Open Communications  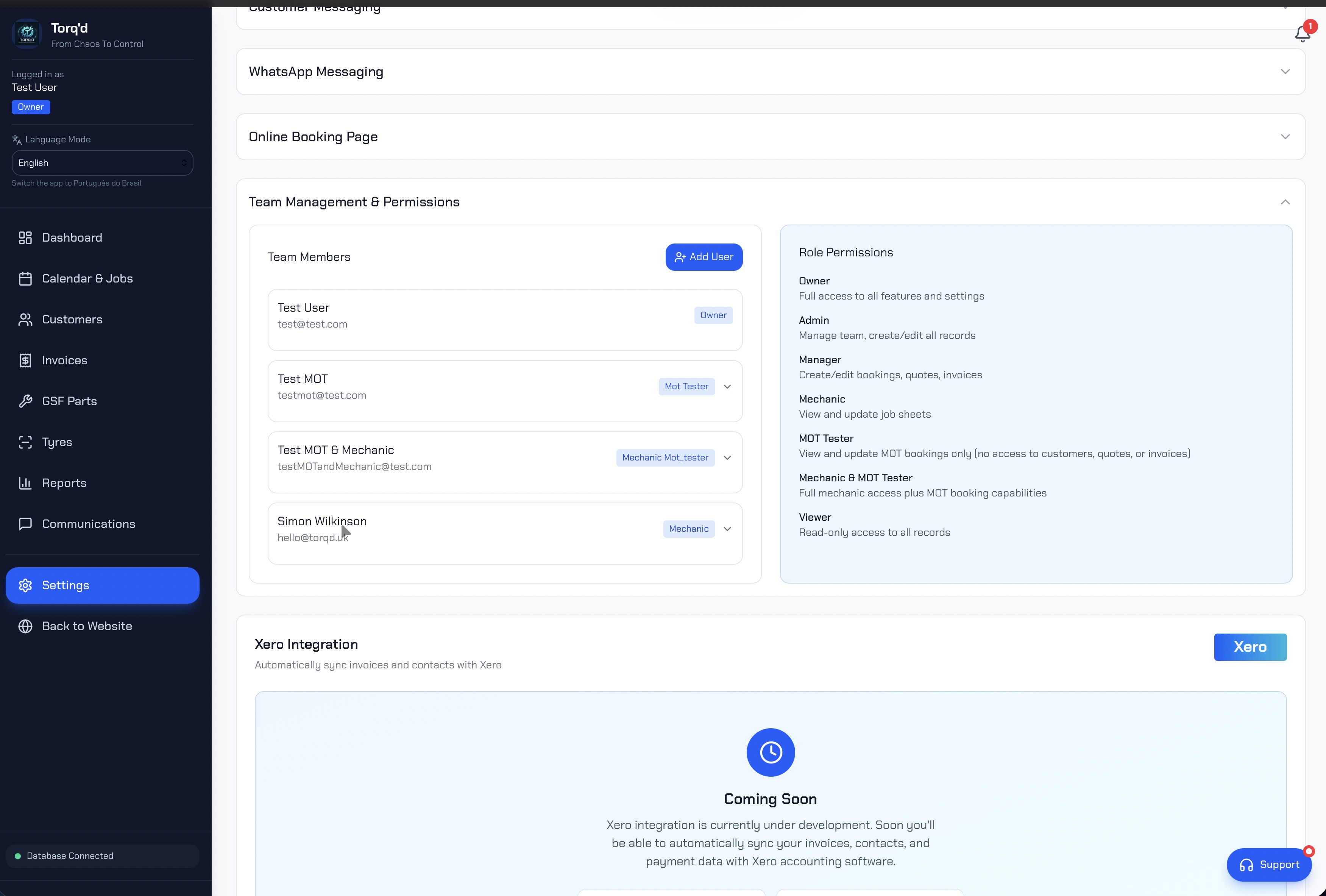tap(103, 524)
